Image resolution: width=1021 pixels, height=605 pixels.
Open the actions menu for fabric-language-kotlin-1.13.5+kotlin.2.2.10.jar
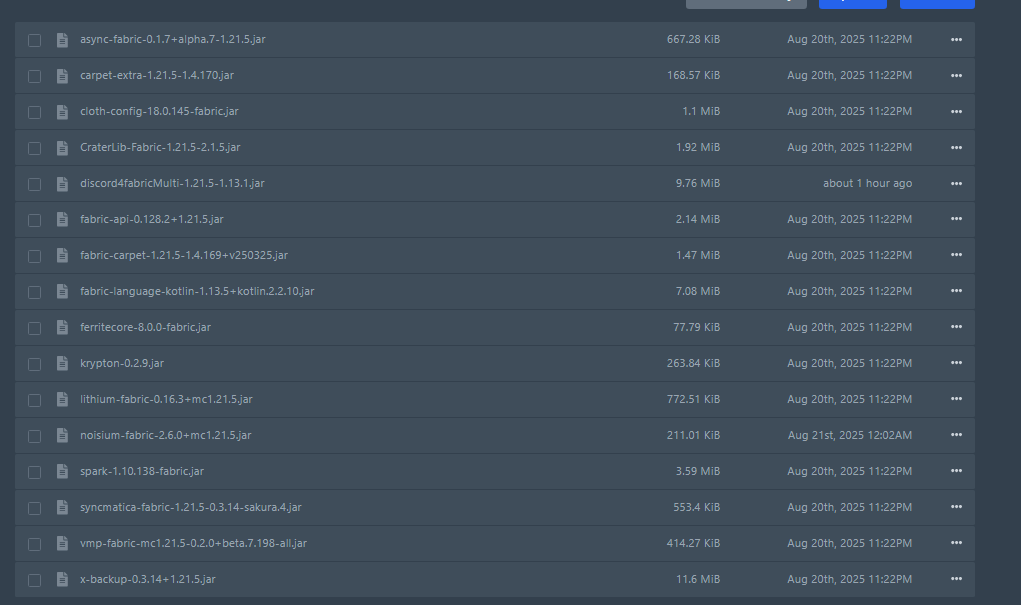(956, 292)
